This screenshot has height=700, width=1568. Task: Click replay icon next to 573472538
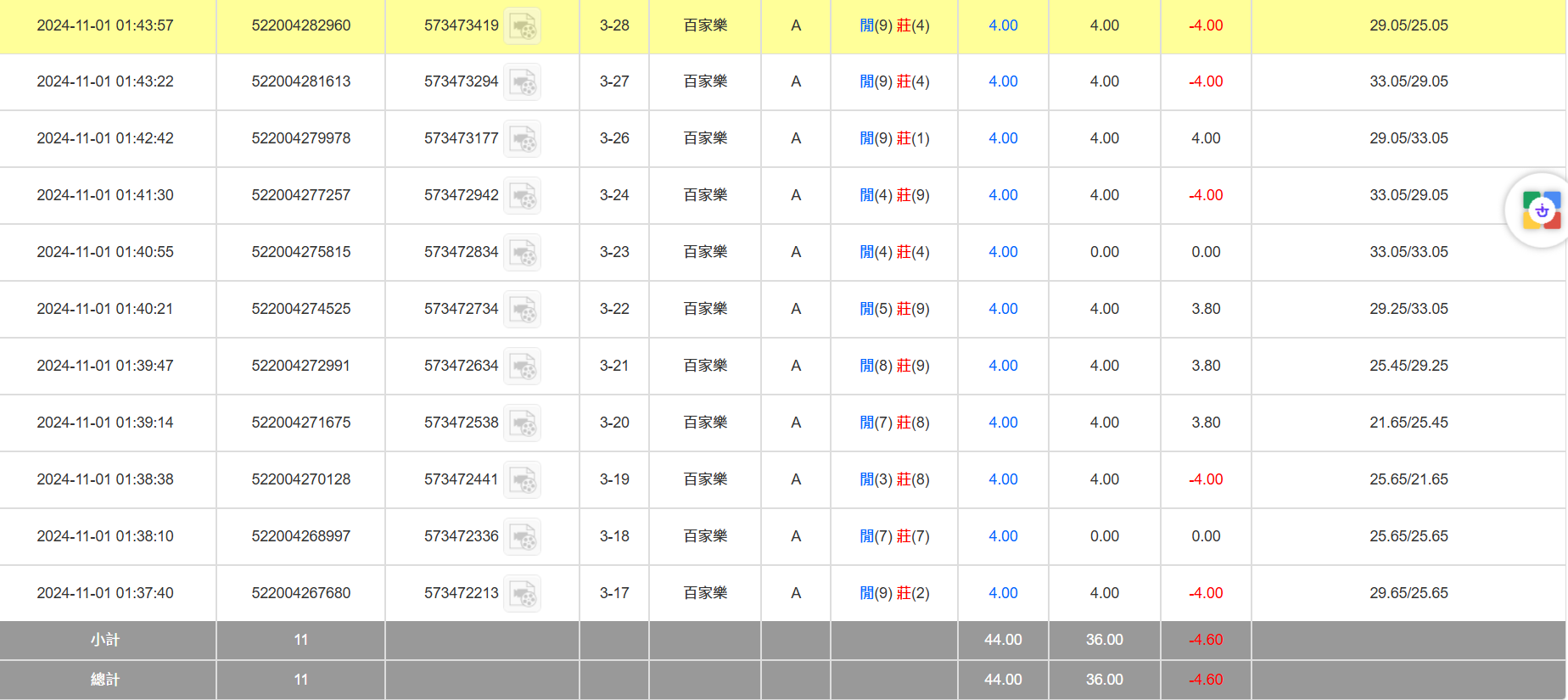tap(522, 423)
